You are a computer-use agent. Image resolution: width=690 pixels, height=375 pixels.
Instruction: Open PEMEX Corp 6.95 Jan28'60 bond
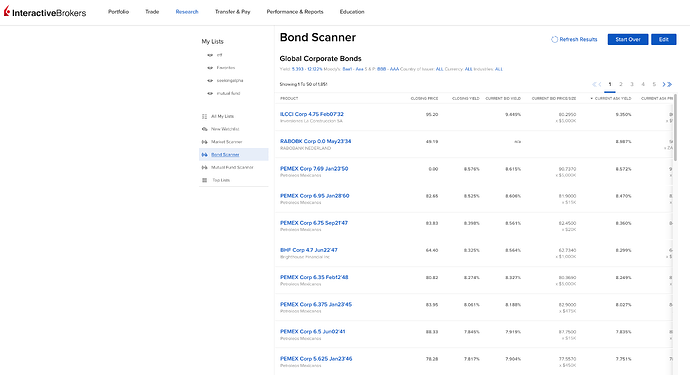tap(315, 196)
